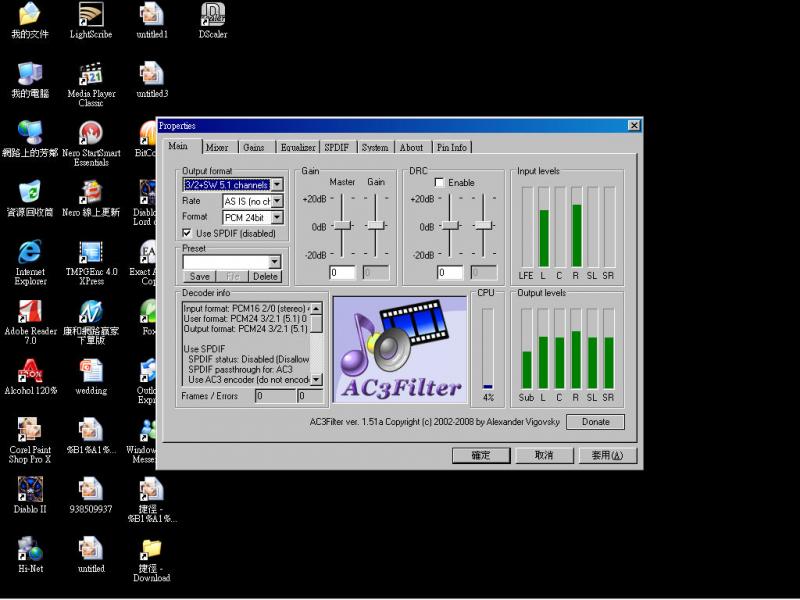Open the Mixer tab
The height and width of the screenshot is (600, 800).
click(217, 148)
